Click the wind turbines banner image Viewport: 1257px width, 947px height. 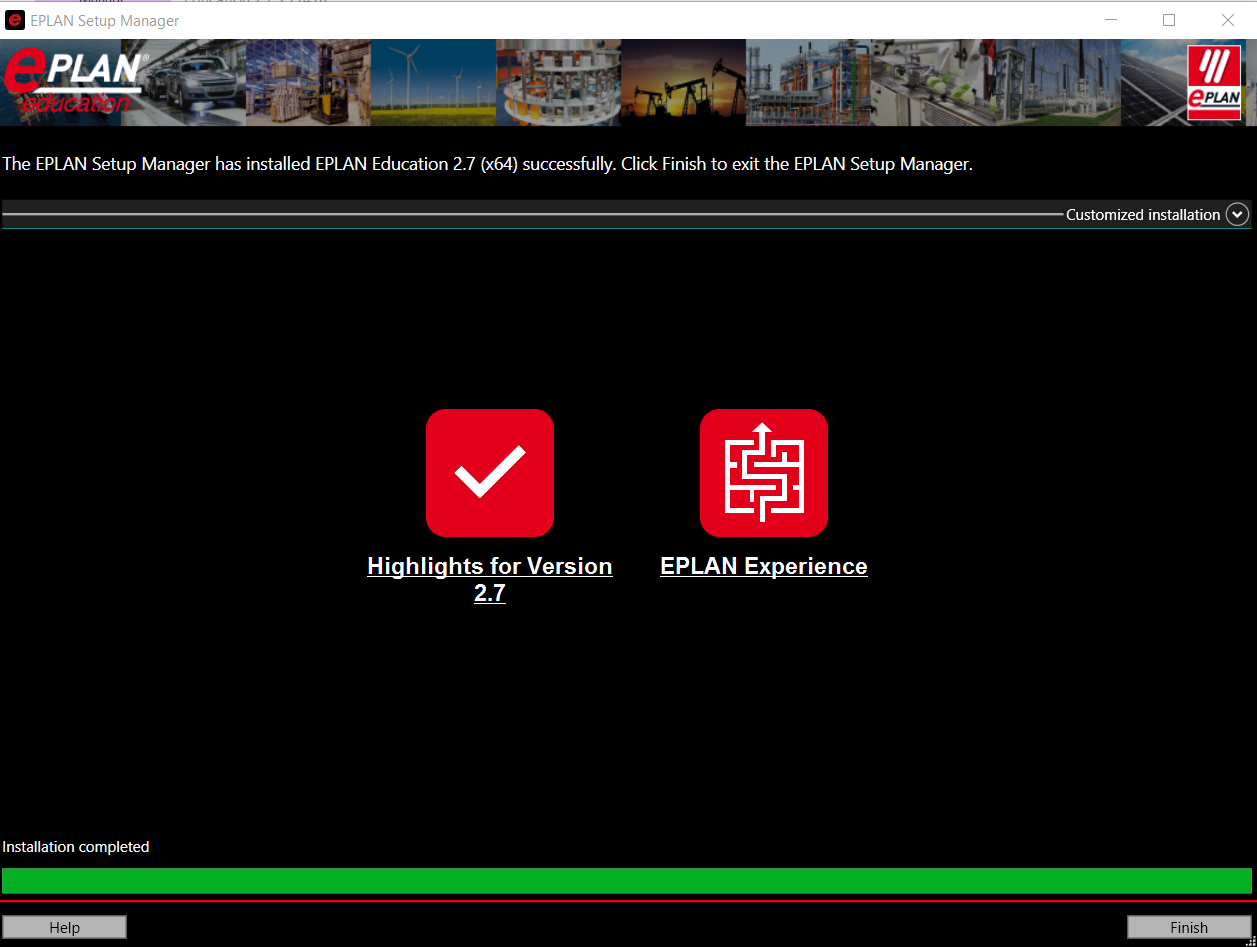point(433,83)
